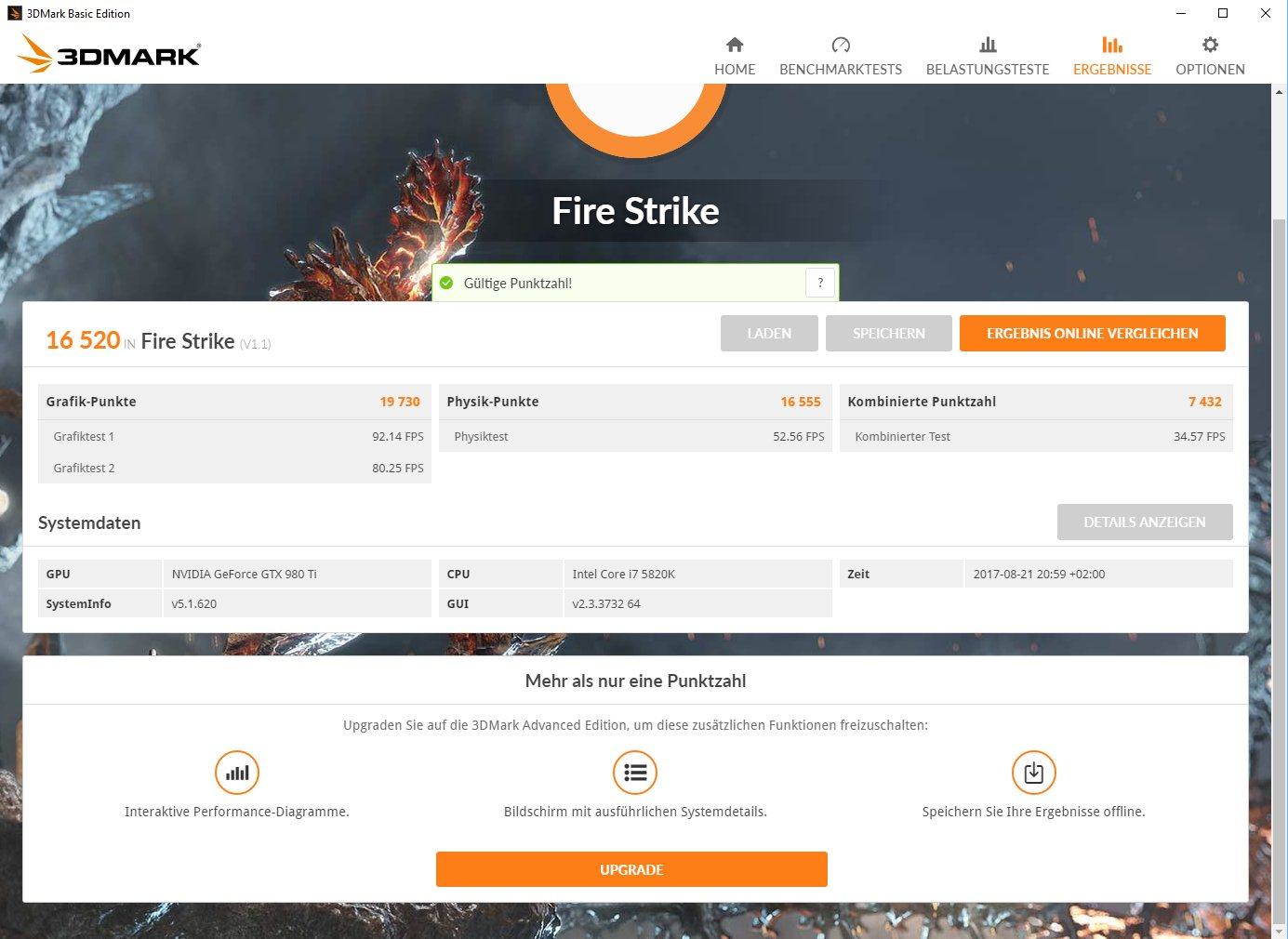Viewport: 1288px width, 939px height.
Task: Click 'Interaktive Performance-Diagramme.' text
Action: pos(237,812)
